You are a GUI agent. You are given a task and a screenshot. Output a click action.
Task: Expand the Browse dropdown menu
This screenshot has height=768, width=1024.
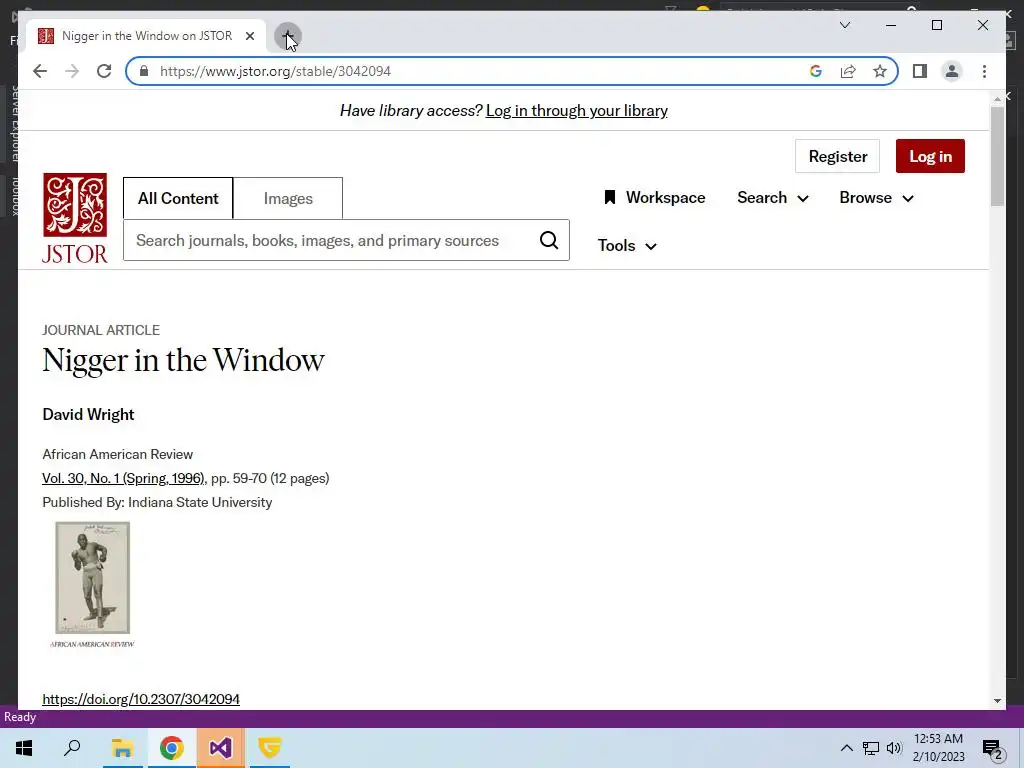point(876,198)
